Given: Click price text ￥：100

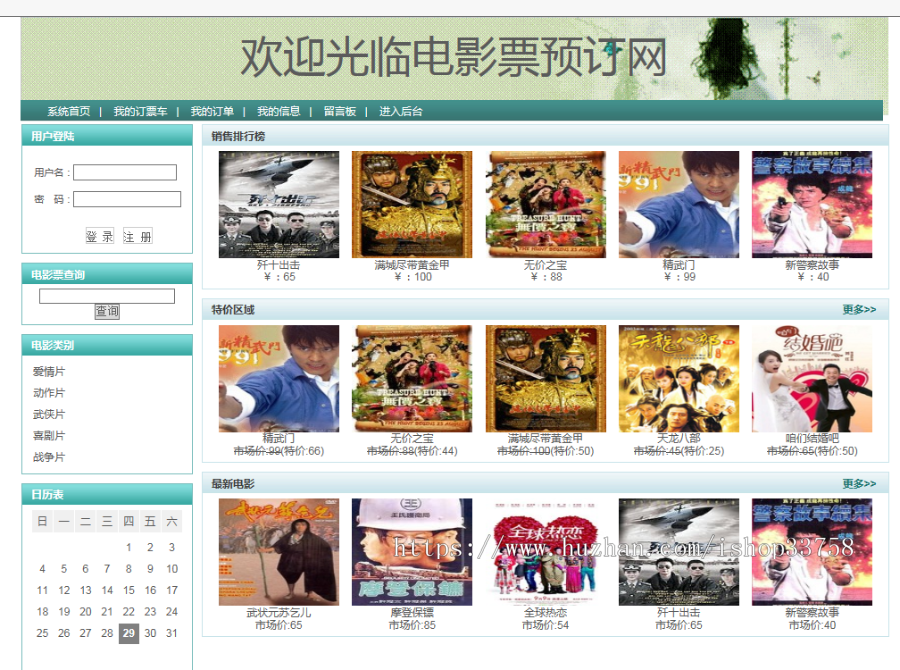Looking at the screenshot, I should click(412, 277).
